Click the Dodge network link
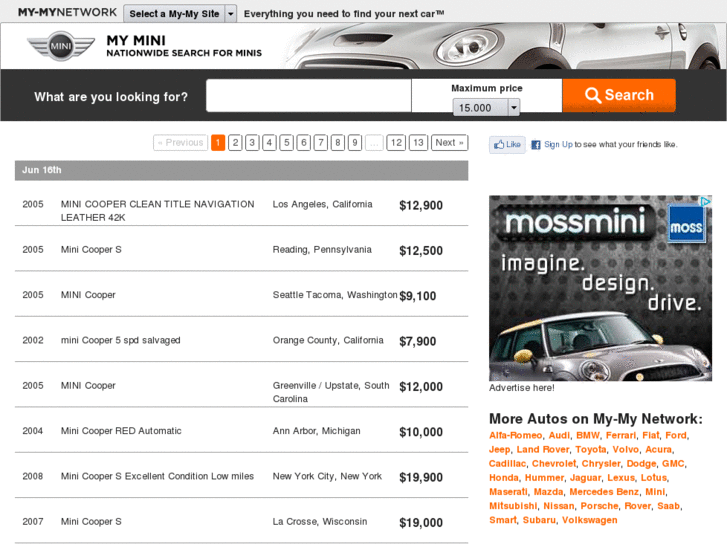Image resolution: width=727 pixels, height=545 pixels. pyautogui.click(x=641, y=464)
